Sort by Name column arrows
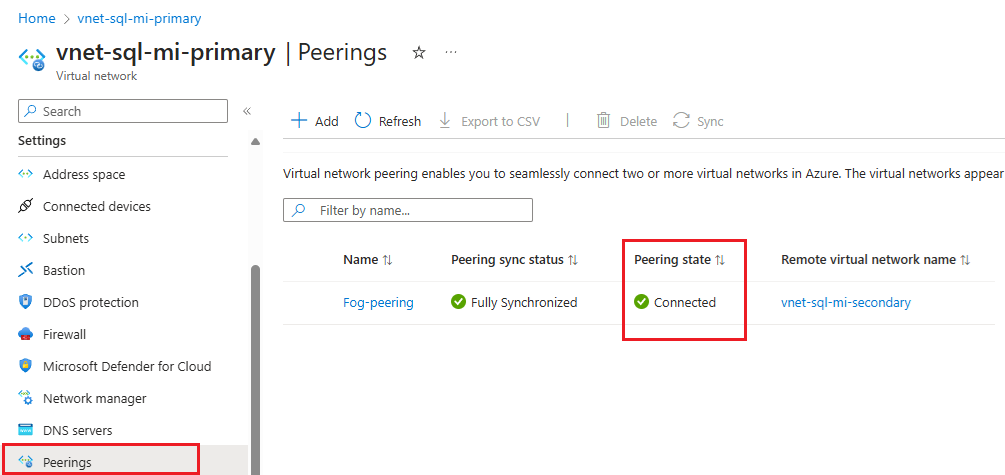 387,260
